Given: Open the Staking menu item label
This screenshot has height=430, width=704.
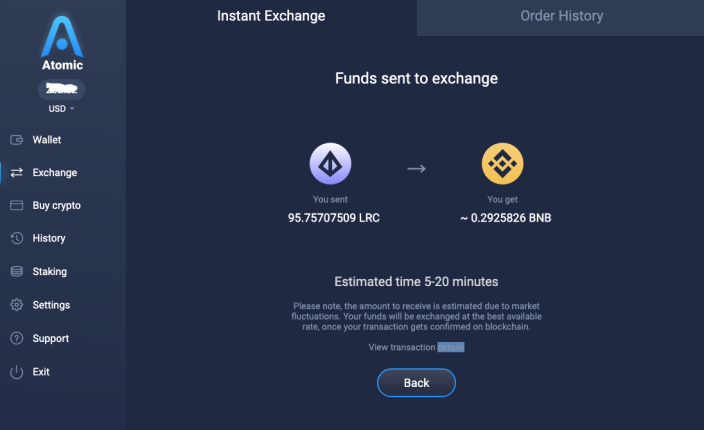Looking at the screenshot, I should (x=49, y=272).
